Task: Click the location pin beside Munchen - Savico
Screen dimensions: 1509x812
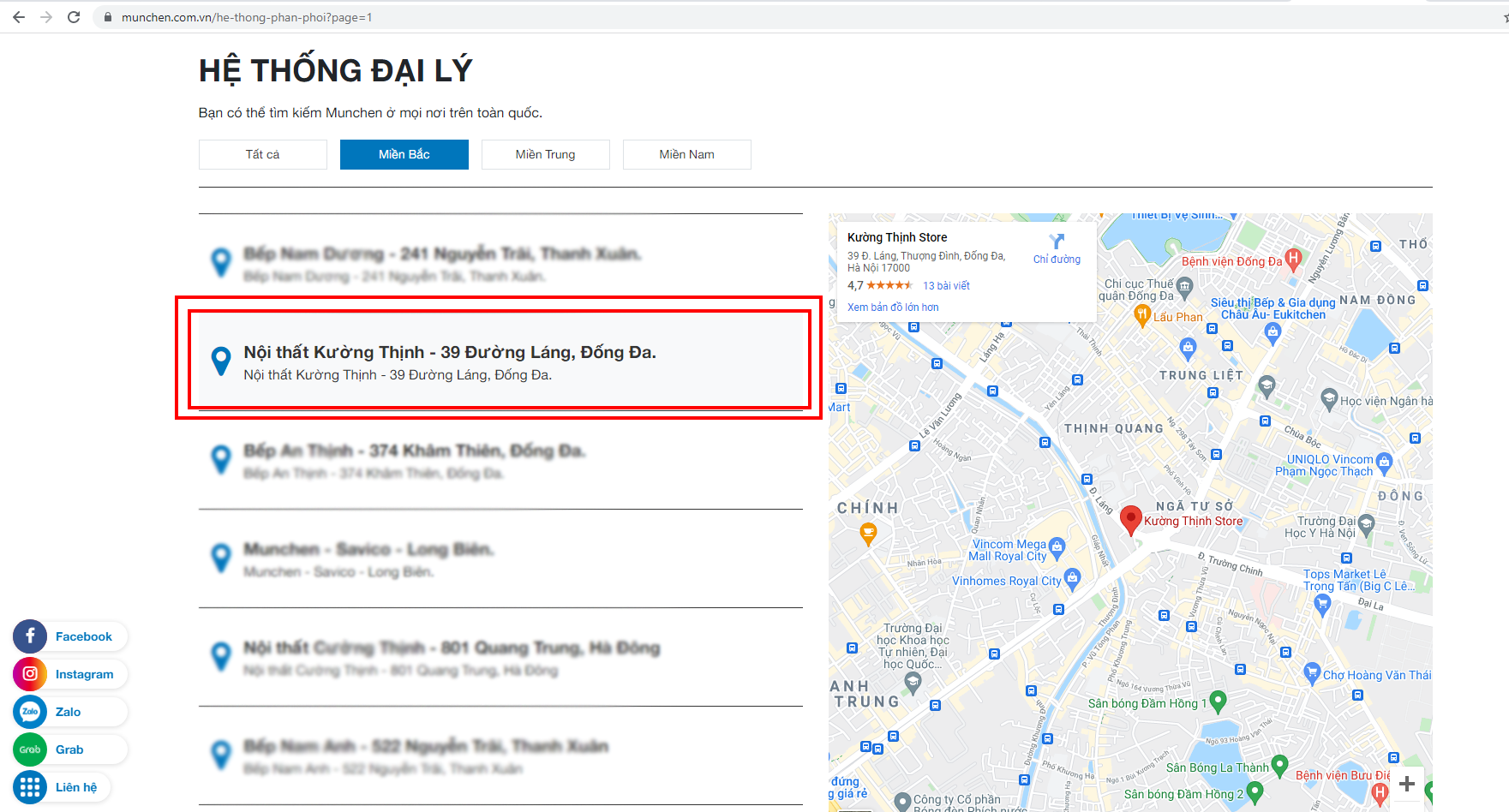Action: [x=221, y=558]
